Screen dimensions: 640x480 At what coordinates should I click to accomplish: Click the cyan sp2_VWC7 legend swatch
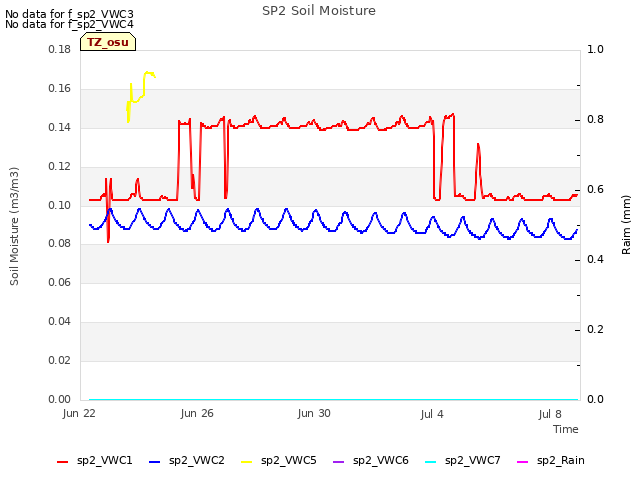(430, 462)
